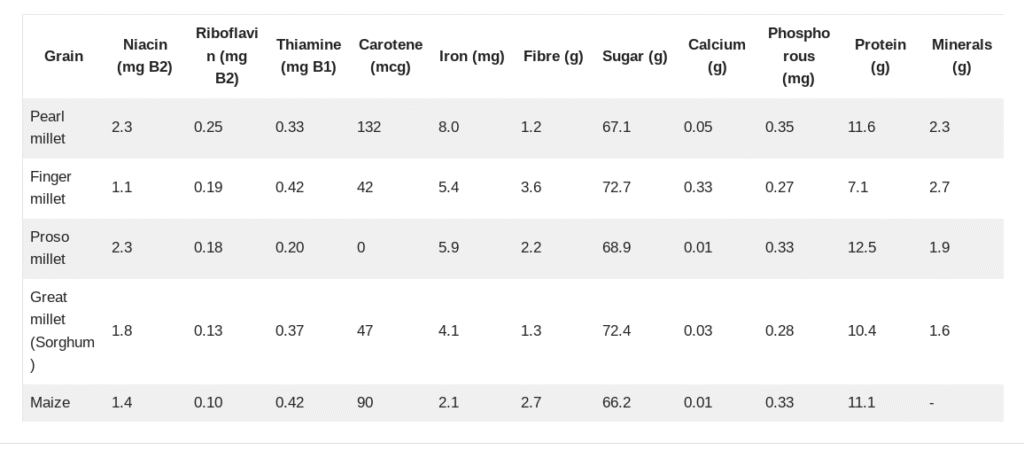Click the Calcium (g) column header
The image size is (1024, 450).
pyautogui.click(x=716, y=56)
